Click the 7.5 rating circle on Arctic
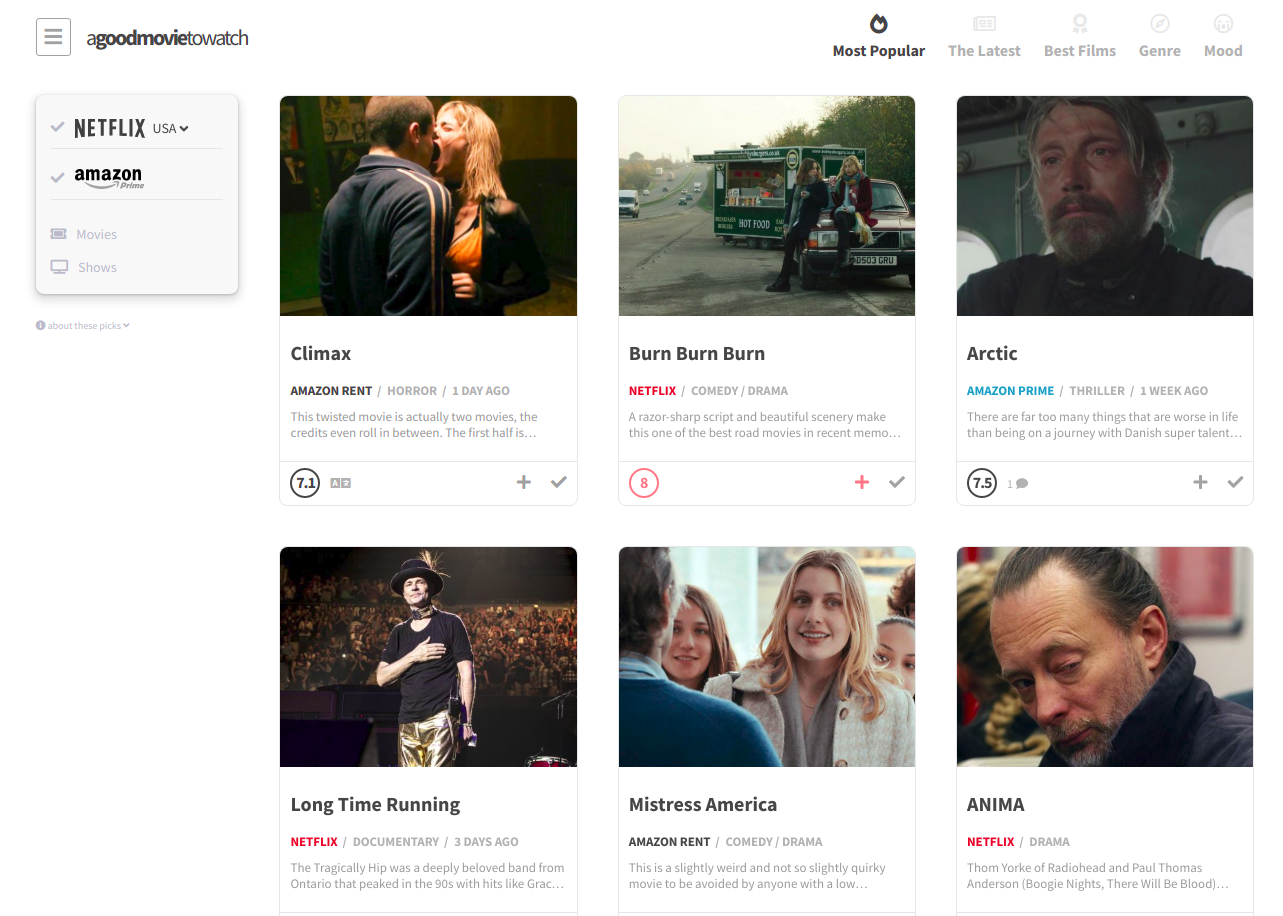 (x=982, y=483)
